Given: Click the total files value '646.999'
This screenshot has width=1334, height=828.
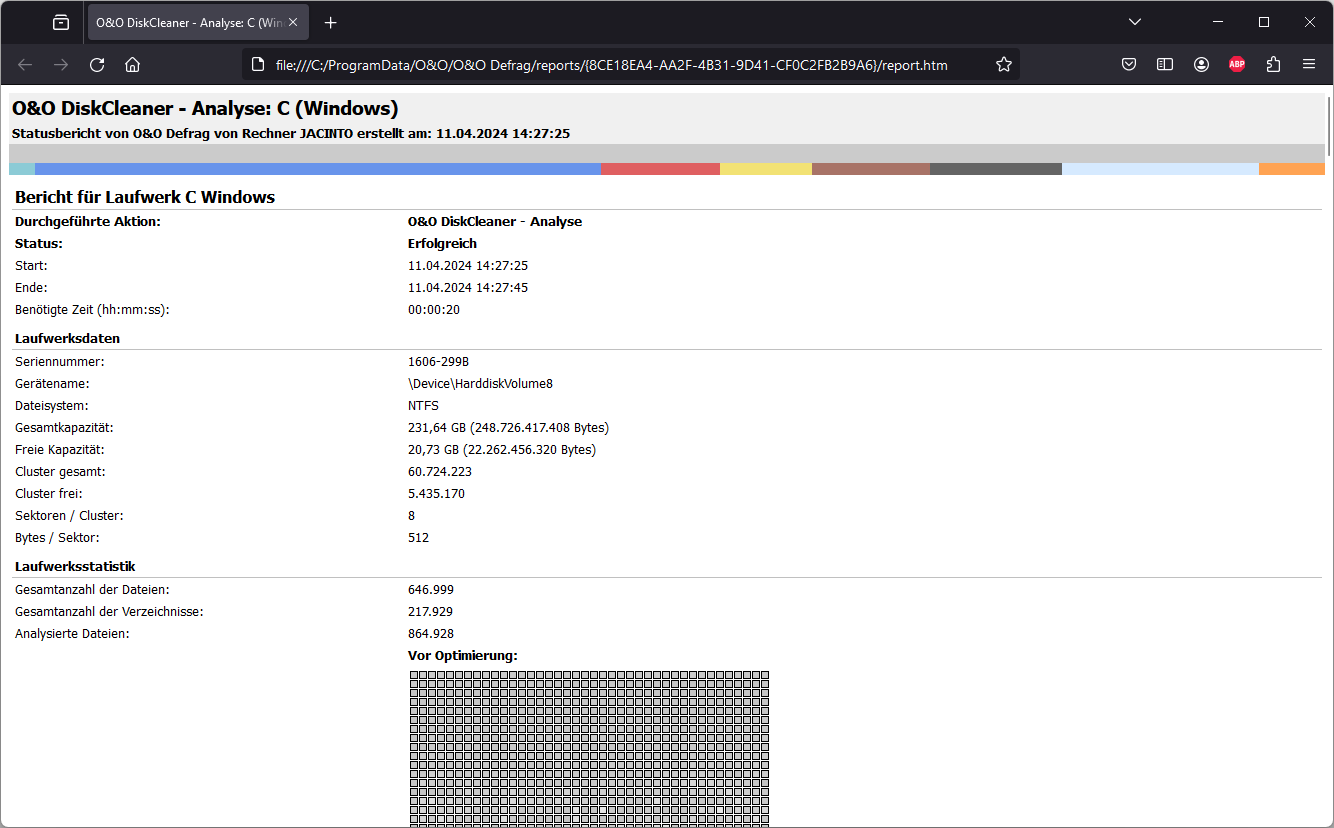Looking at the screenshot, I should [x=431, y=589].
